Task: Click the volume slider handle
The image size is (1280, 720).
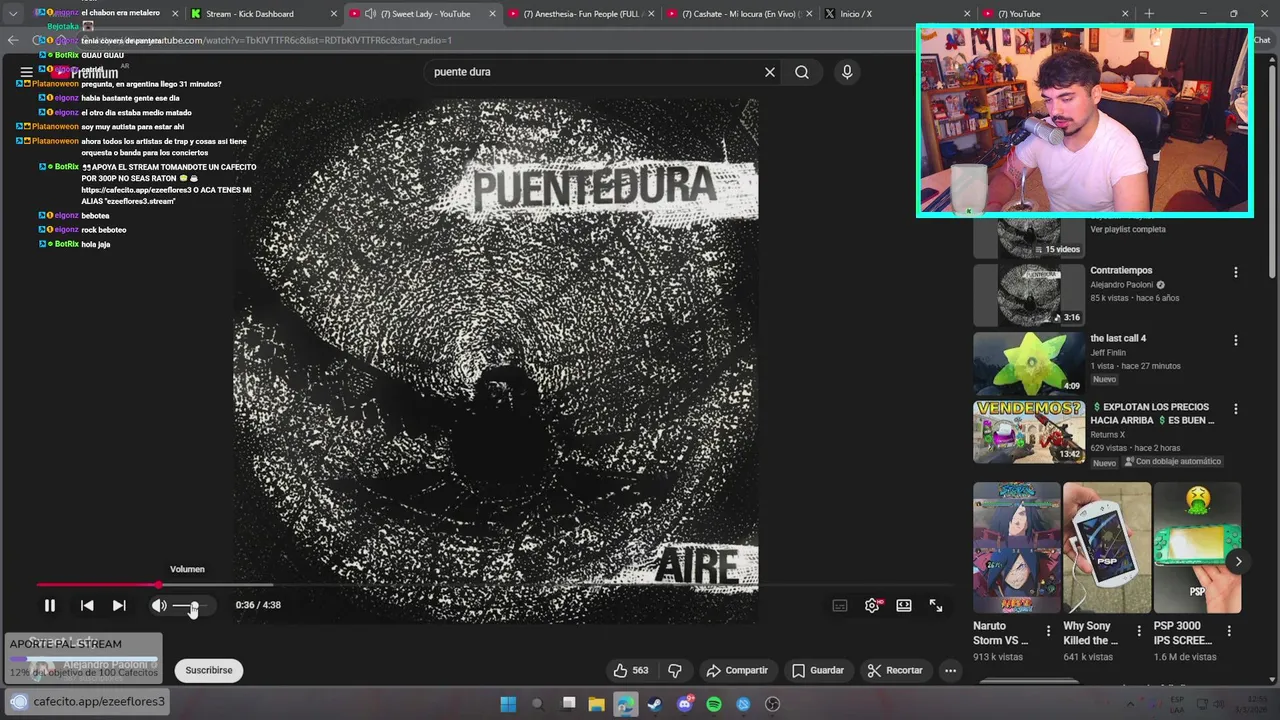Action: [x=194, y=606]
